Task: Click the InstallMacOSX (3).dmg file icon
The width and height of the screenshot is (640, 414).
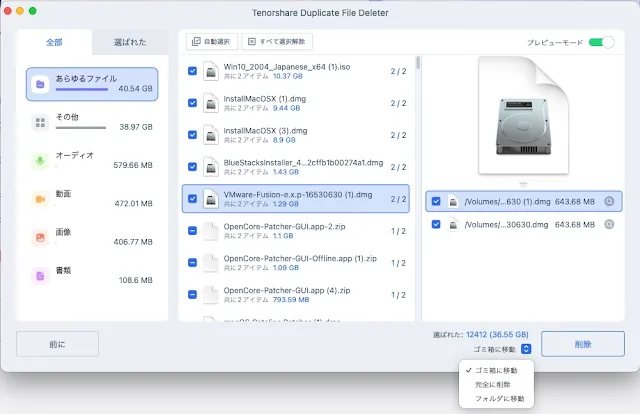Action: (x=211, y=135)
